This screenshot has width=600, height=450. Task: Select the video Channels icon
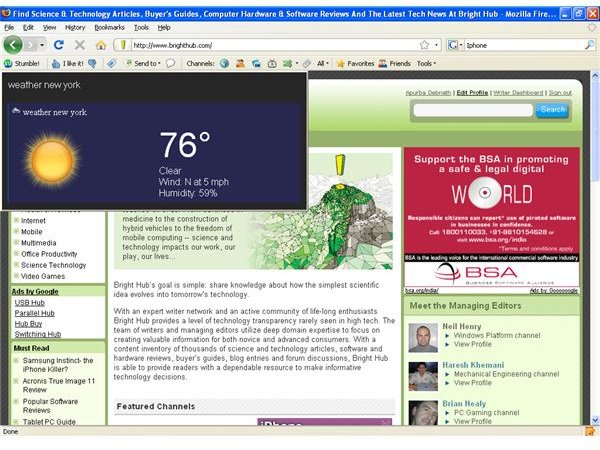point(272,64)
